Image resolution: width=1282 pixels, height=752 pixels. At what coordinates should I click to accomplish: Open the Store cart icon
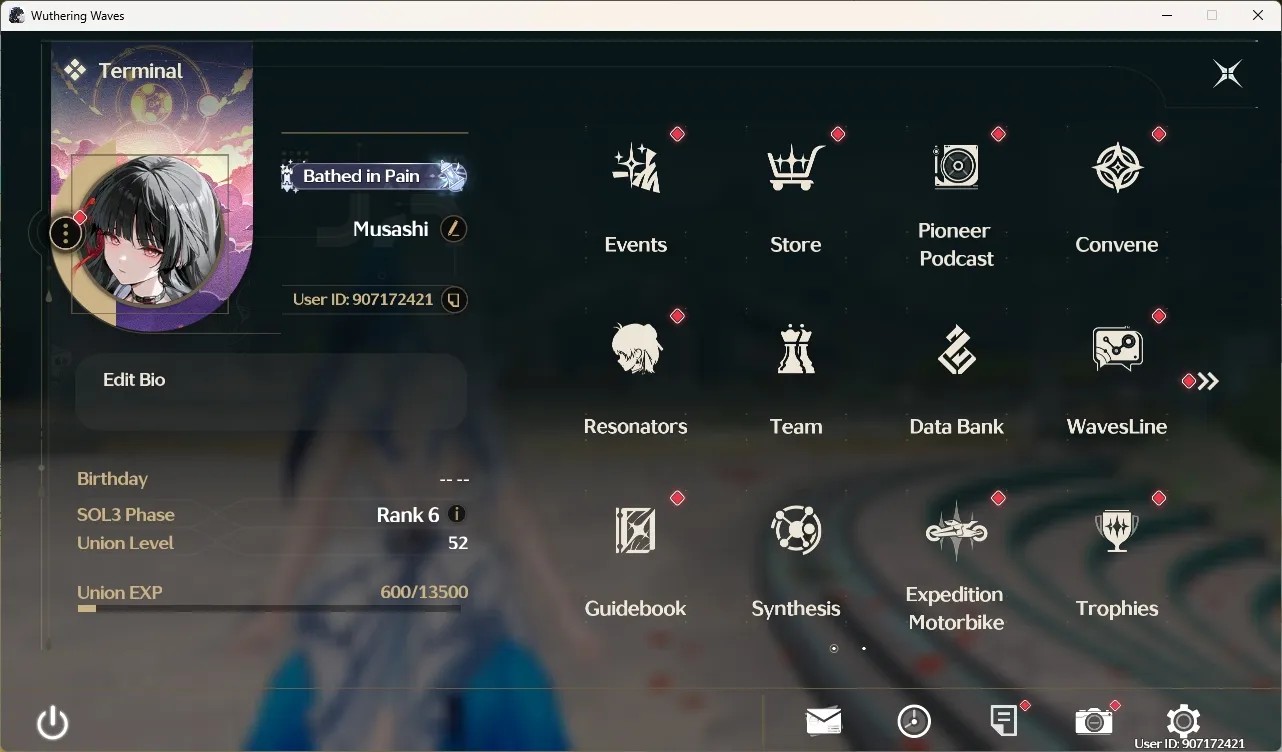796,168
